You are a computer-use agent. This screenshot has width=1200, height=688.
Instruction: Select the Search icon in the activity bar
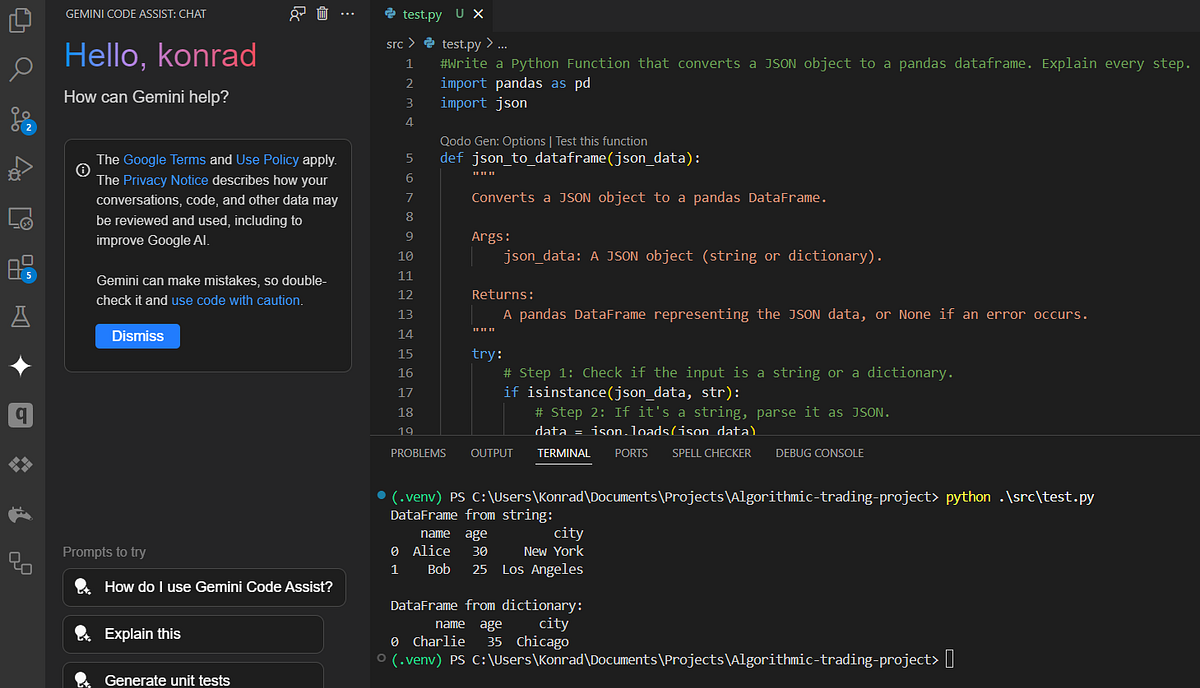tap(22, 69)
